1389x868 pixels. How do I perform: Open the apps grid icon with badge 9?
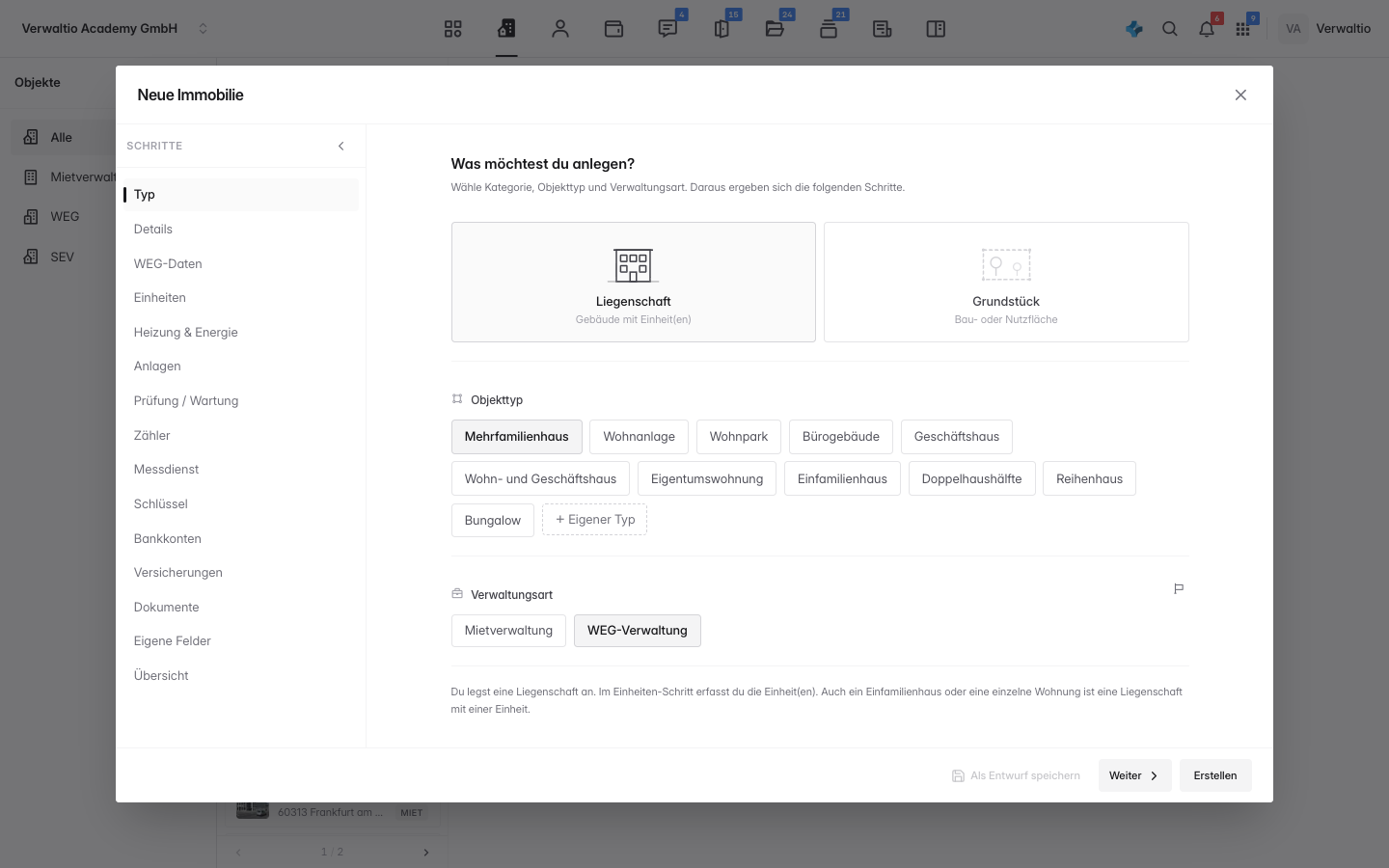(x=1242, y=29)
